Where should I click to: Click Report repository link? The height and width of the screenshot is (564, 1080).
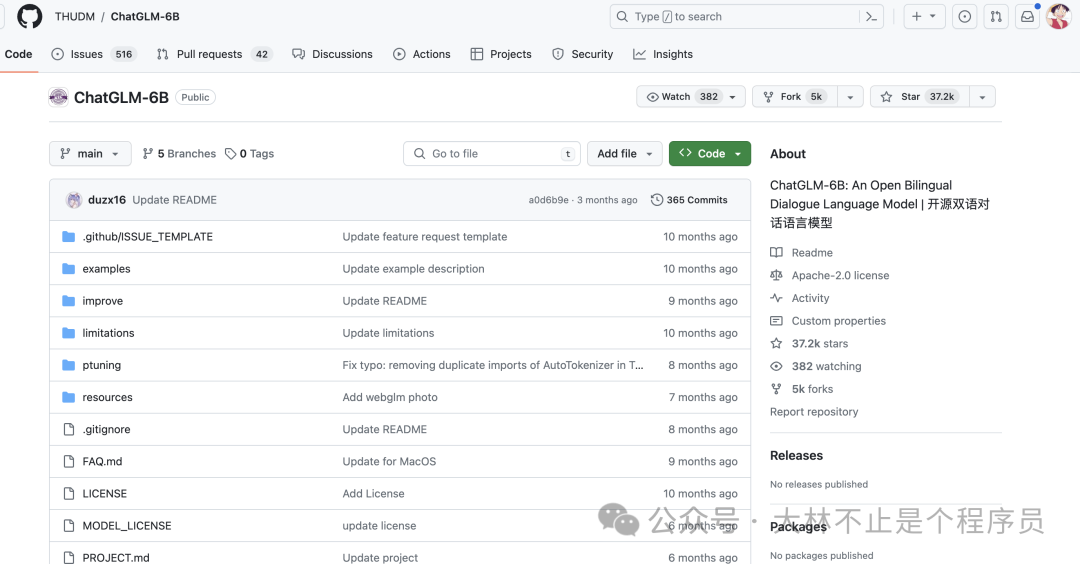(814, 412)
